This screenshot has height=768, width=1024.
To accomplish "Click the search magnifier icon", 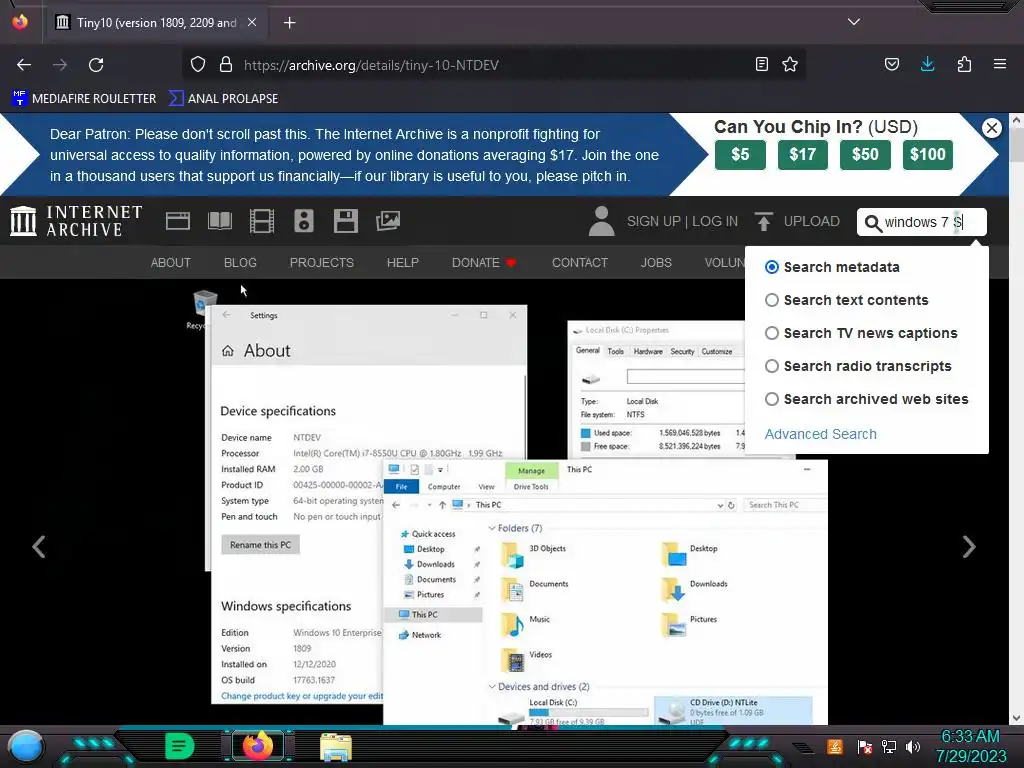I will [872, 223].
